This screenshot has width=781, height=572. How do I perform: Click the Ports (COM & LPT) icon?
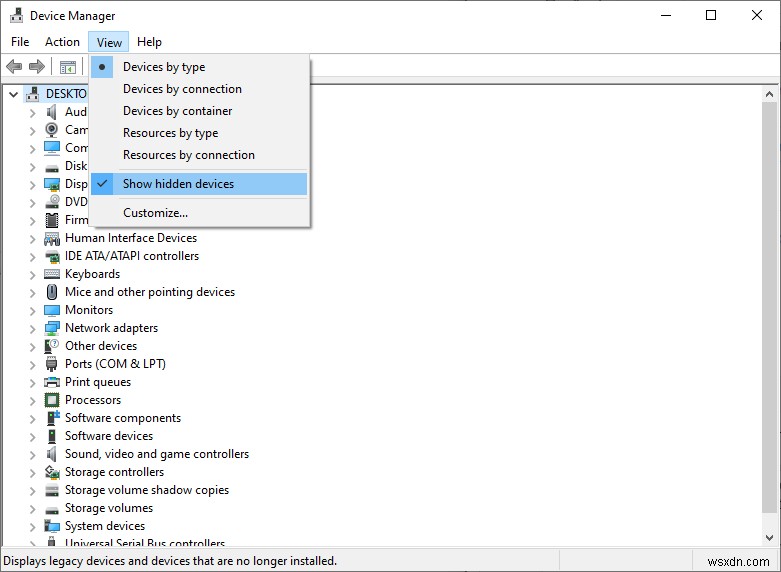52,364
